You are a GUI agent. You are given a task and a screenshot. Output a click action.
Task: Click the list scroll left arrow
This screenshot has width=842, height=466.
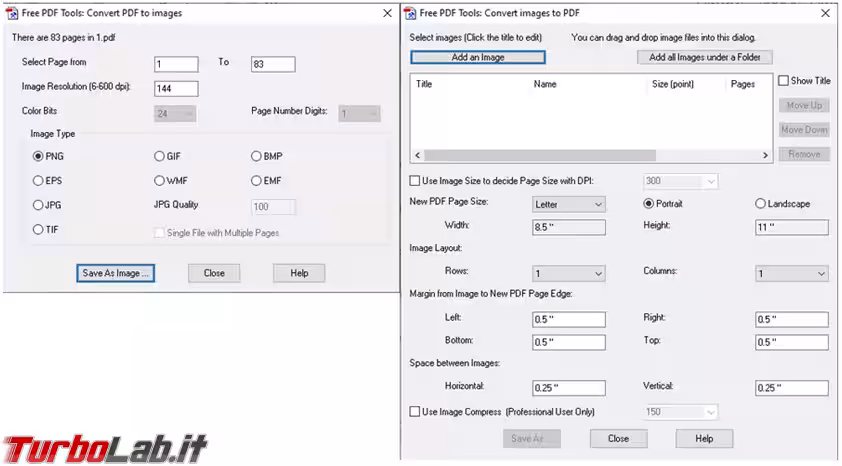418,155
